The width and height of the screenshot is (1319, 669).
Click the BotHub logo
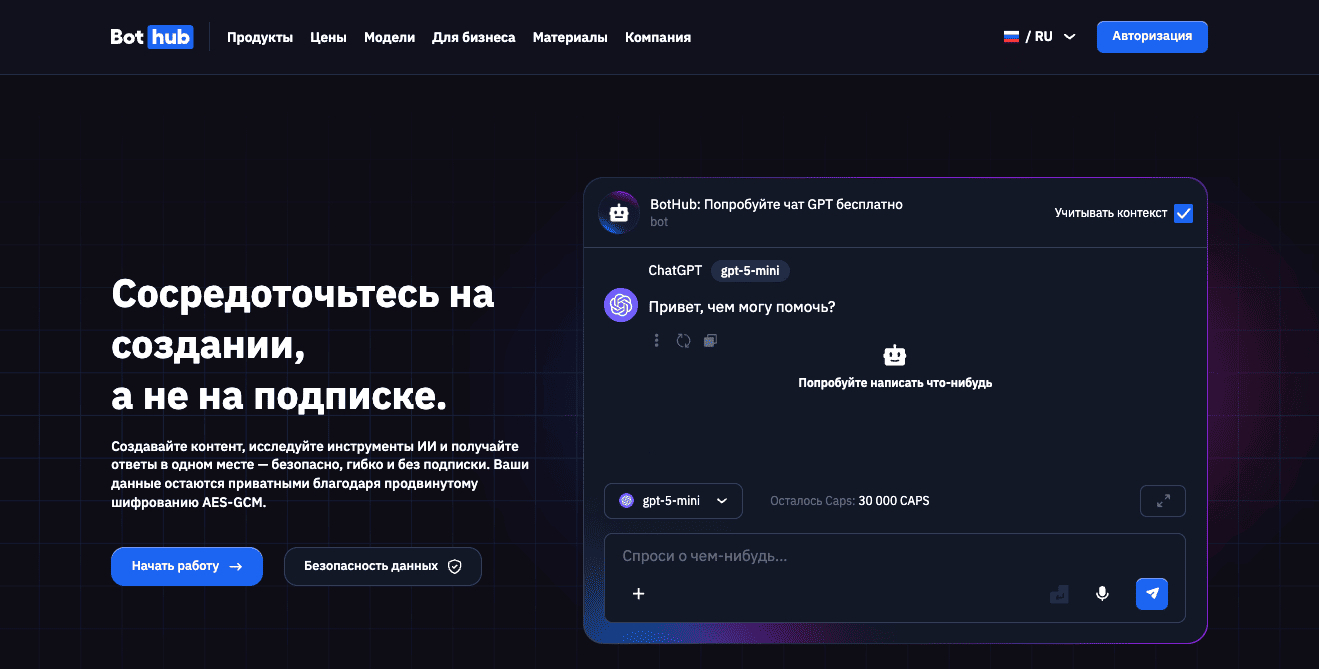tap(152, 37)
